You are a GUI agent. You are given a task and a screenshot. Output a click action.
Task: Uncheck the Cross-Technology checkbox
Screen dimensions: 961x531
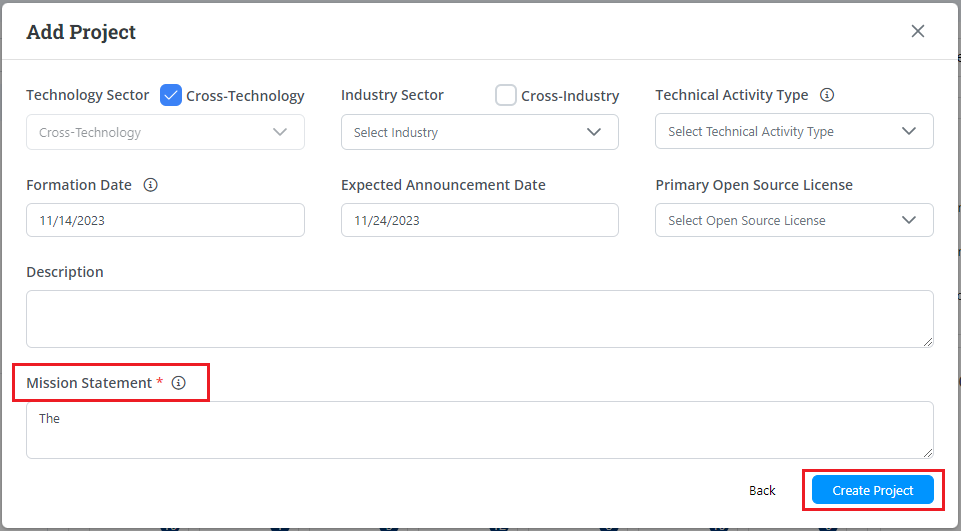[170, 95]
